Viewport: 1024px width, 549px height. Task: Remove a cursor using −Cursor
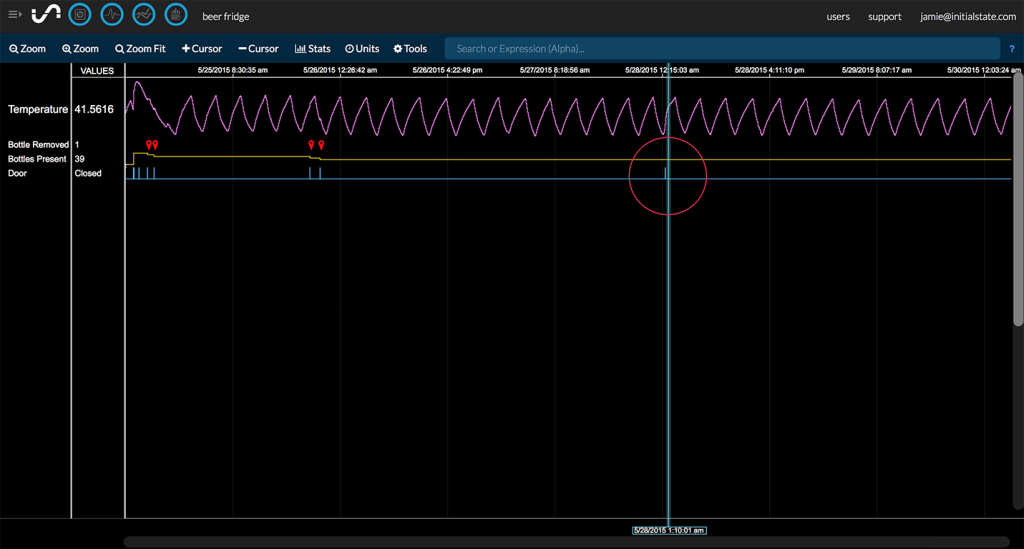(x=258, y=49)
